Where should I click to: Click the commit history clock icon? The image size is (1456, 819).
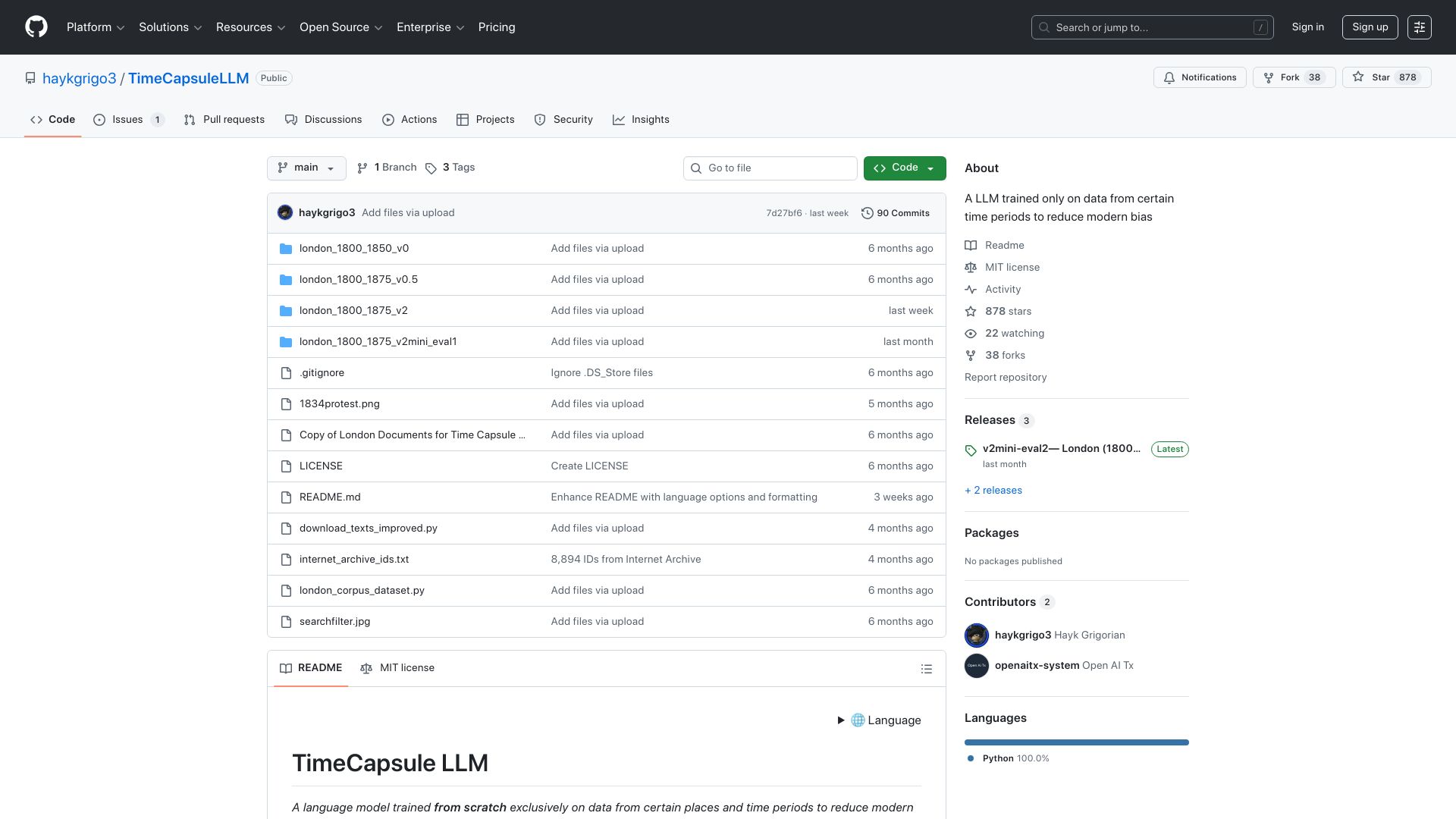pos(867,213)
